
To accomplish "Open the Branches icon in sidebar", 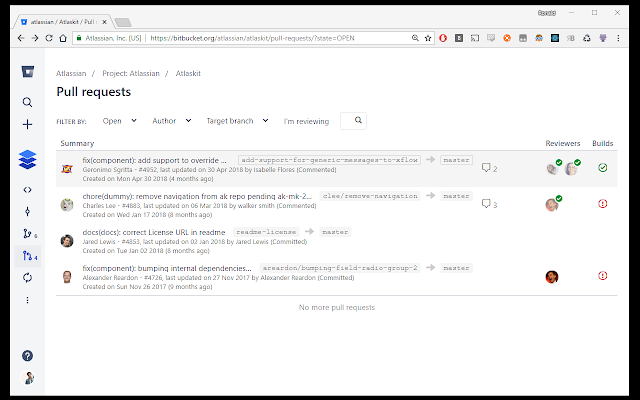I will [27, 233].
